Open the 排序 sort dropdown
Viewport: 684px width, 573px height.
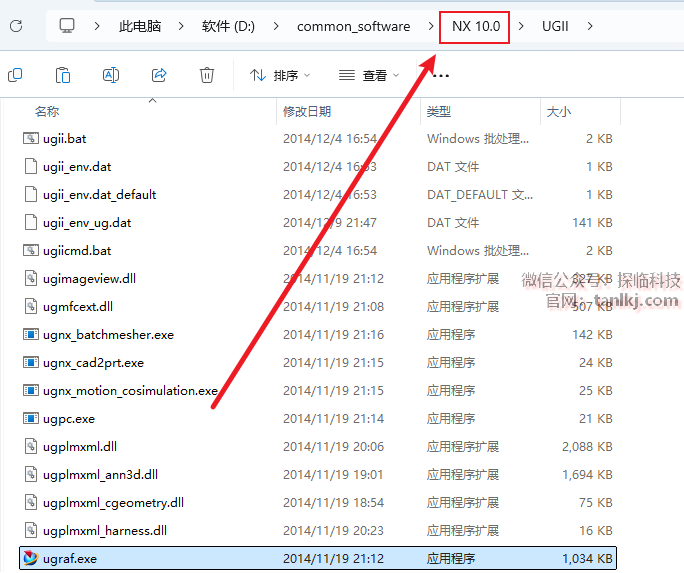[280, 75]
